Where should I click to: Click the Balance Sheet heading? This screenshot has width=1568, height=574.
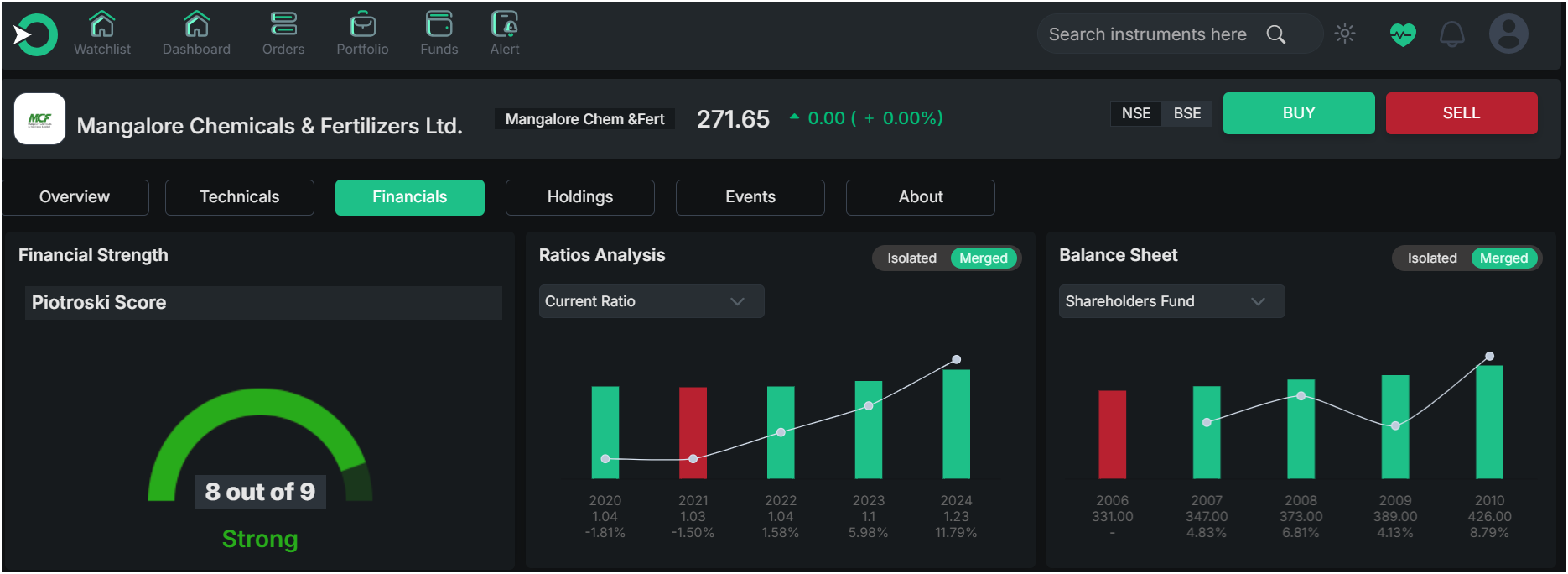click(1119, 255)
